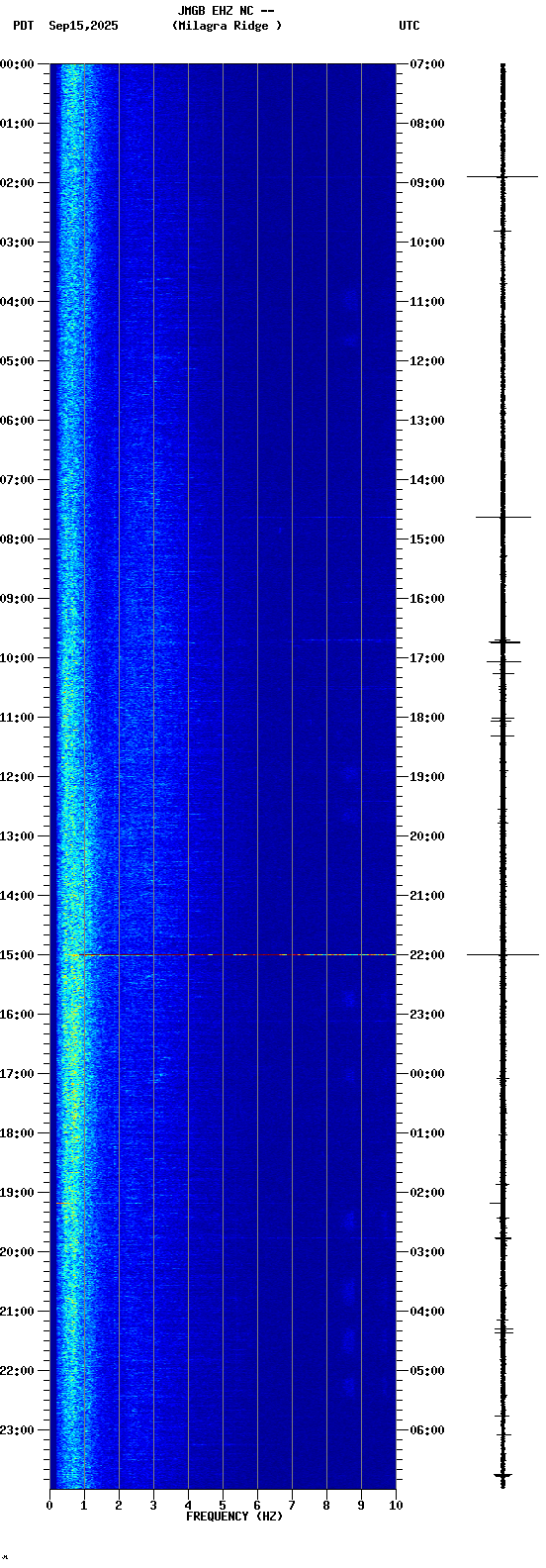Click the '2' frequency axis tick label

point(119,1506)
